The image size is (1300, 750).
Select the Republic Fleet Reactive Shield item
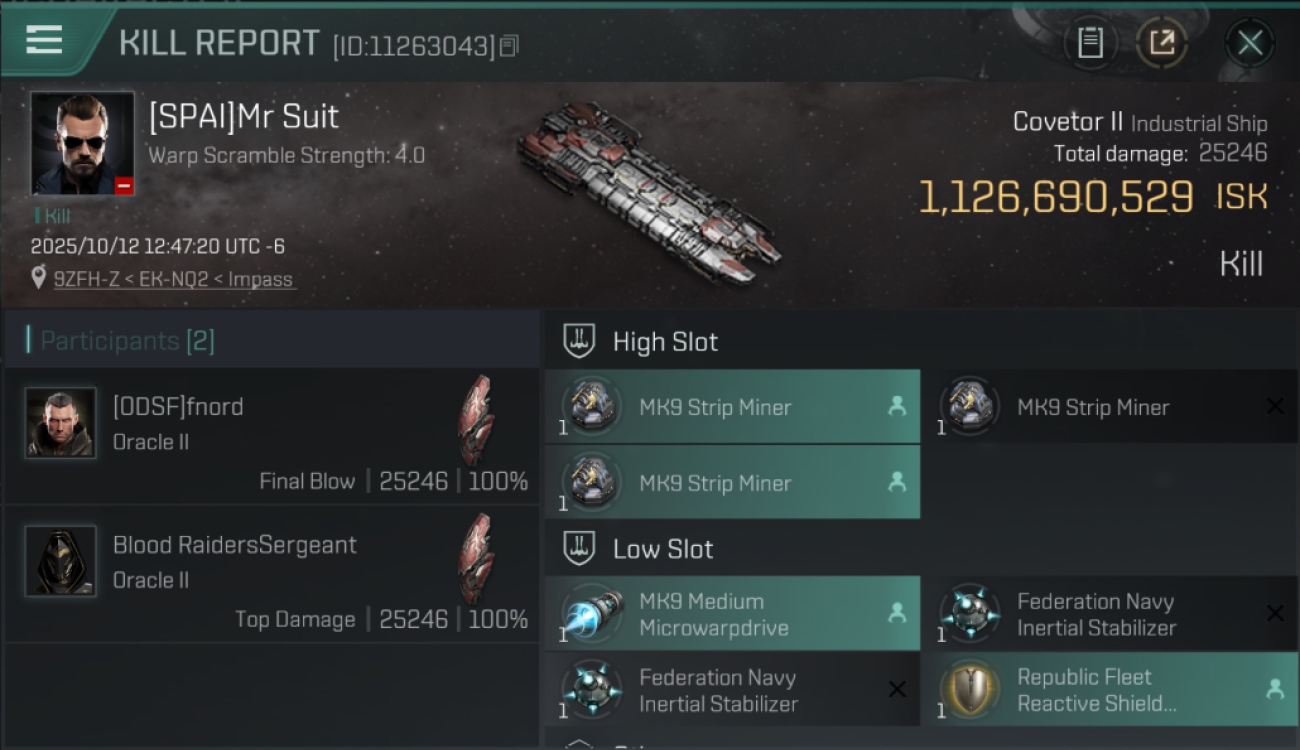pos(1108,690)
